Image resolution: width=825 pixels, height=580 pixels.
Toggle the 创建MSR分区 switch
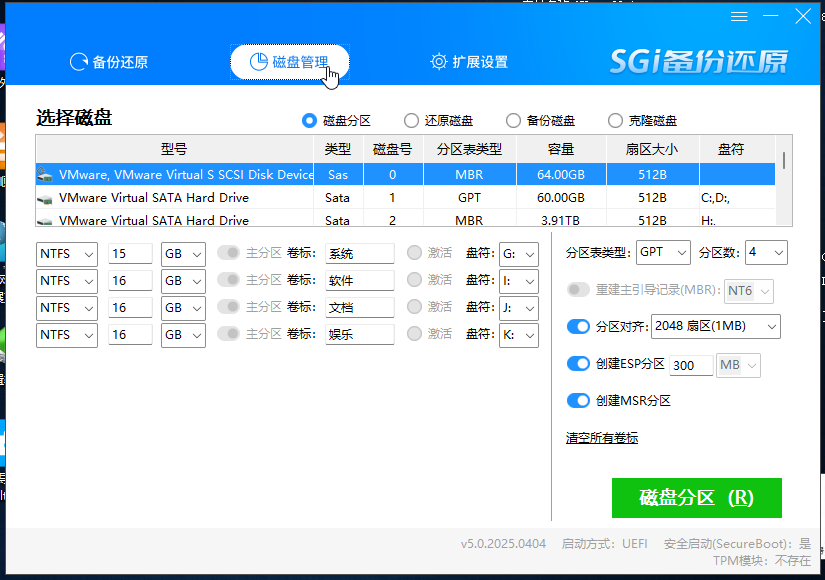[x=578, y=401]
